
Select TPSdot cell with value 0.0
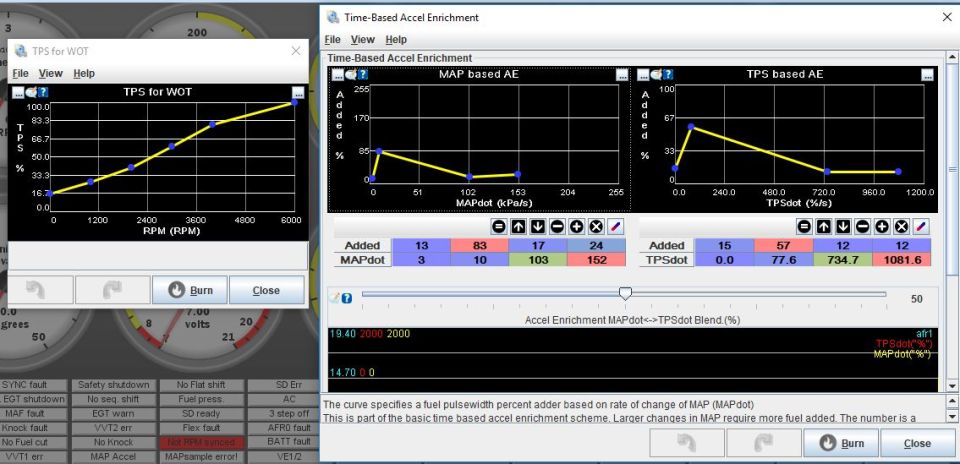[x=725, y=260]
